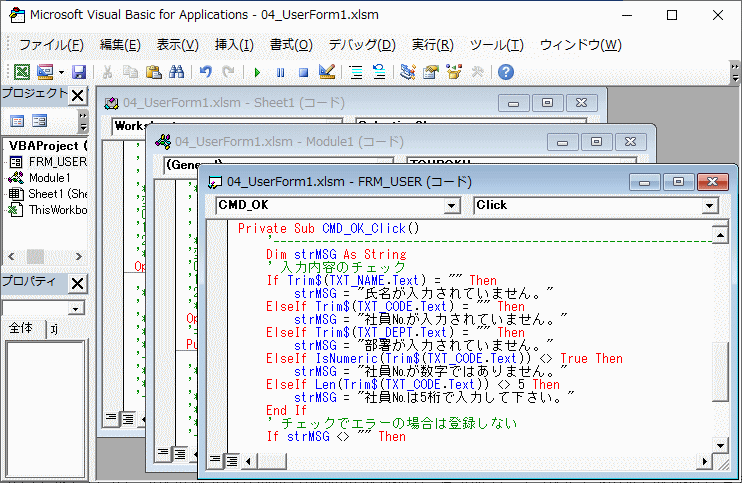Open Visual Basic Help question mark icon
742x483 pixels.
click(x=506, y=72)
